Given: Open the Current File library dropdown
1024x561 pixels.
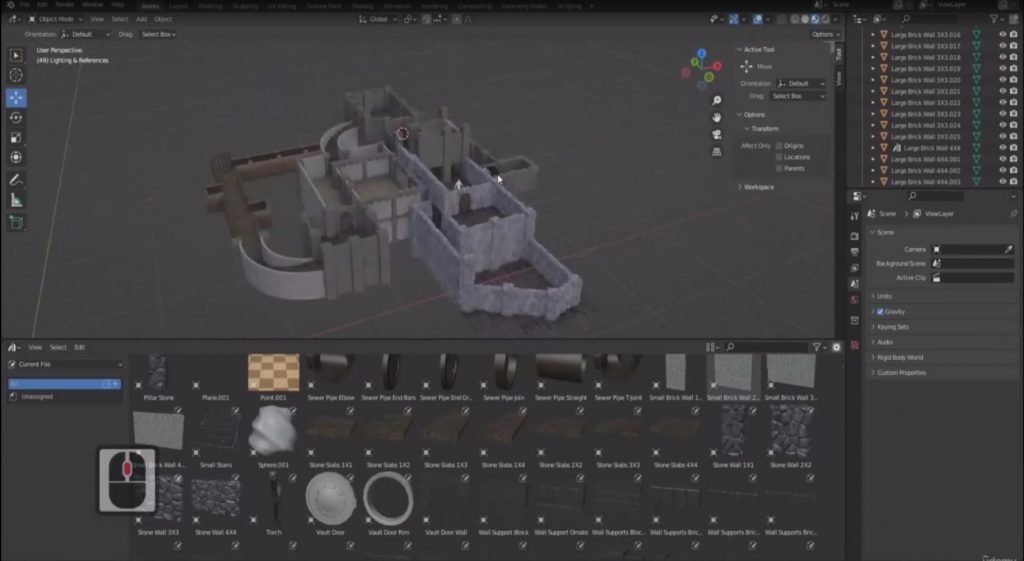Looking at the screenshot, I should [x=65, y=364].
